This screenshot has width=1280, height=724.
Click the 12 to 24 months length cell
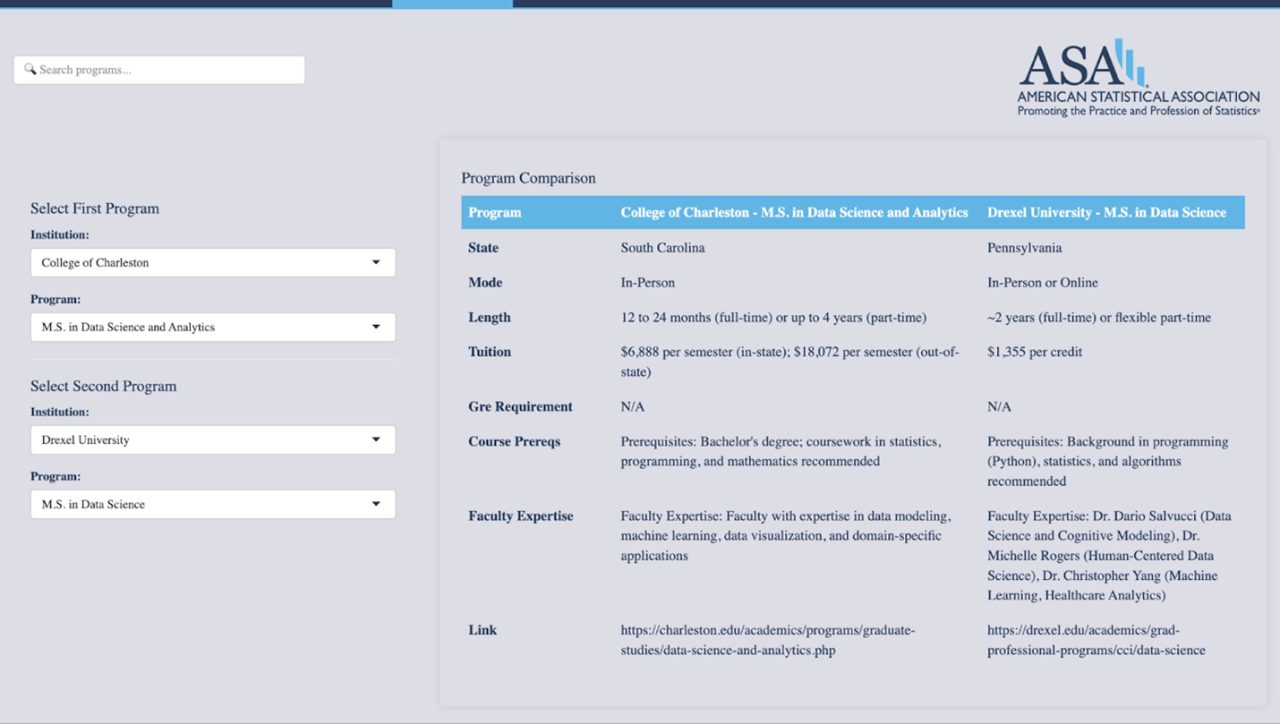click(773, 318)
